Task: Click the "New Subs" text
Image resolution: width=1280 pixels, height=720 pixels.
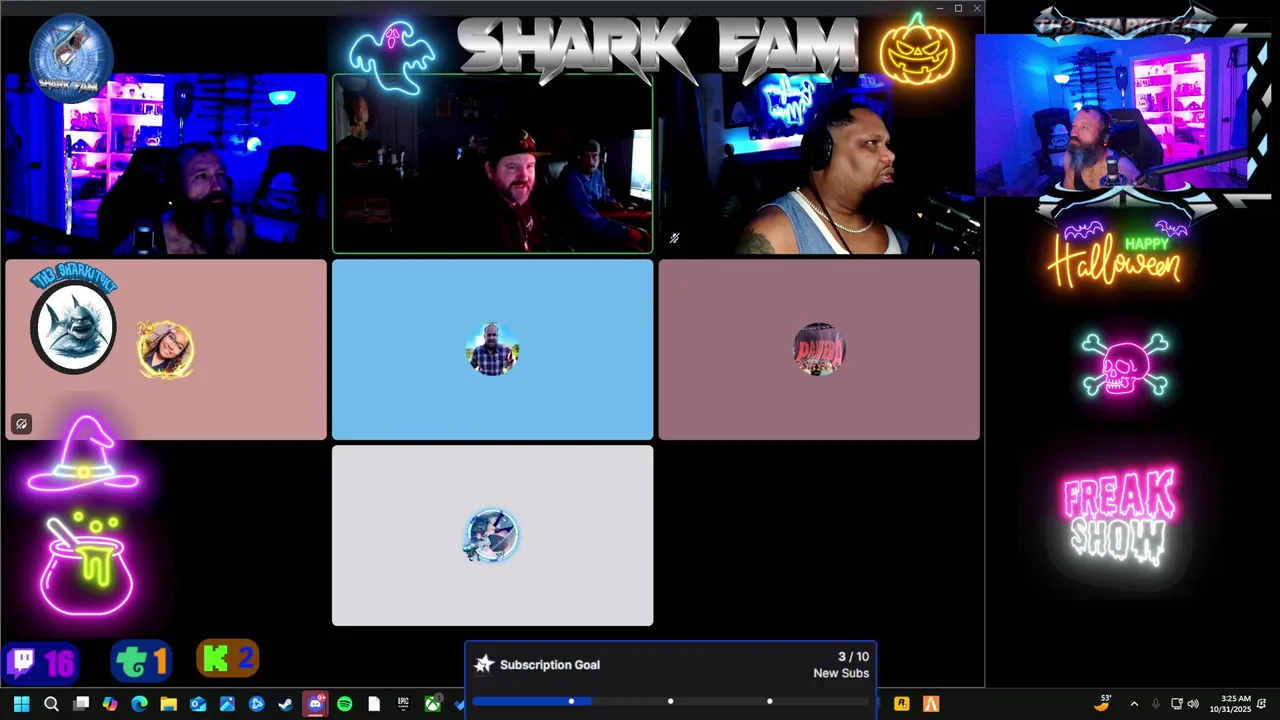Action: coord(841,674)
